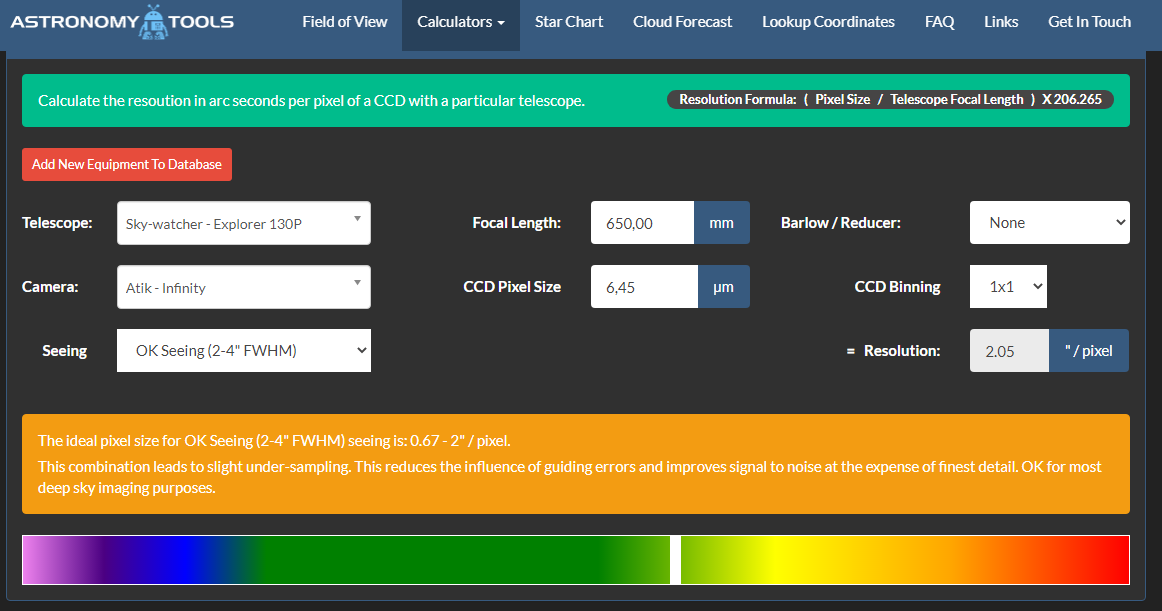Open the Field of View page
The width and height of the screenshot is (1162, 611).
click(345, 22)
